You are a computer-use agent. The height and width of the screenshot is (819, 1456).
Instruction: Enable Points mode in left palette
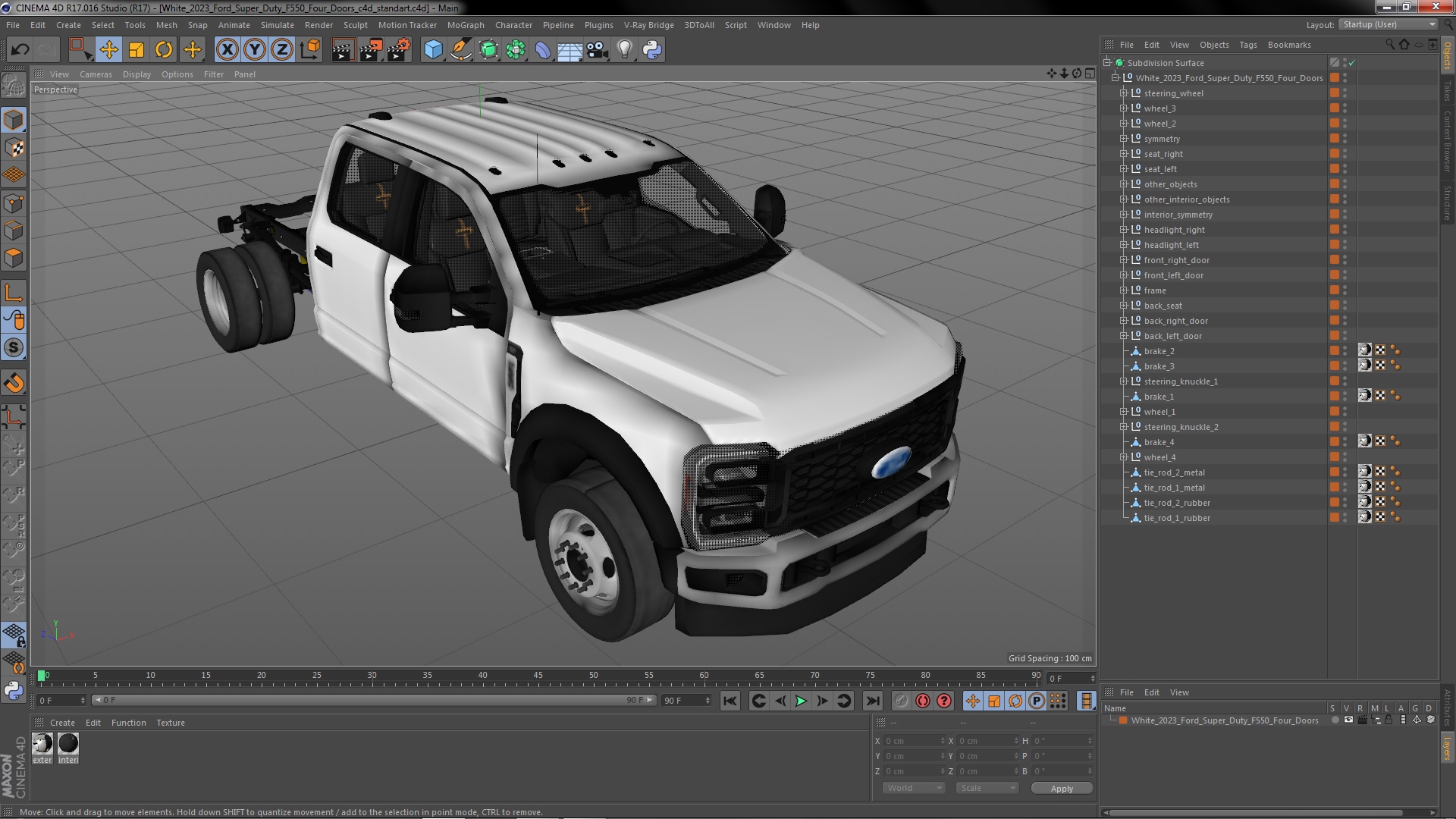[14, 203]
